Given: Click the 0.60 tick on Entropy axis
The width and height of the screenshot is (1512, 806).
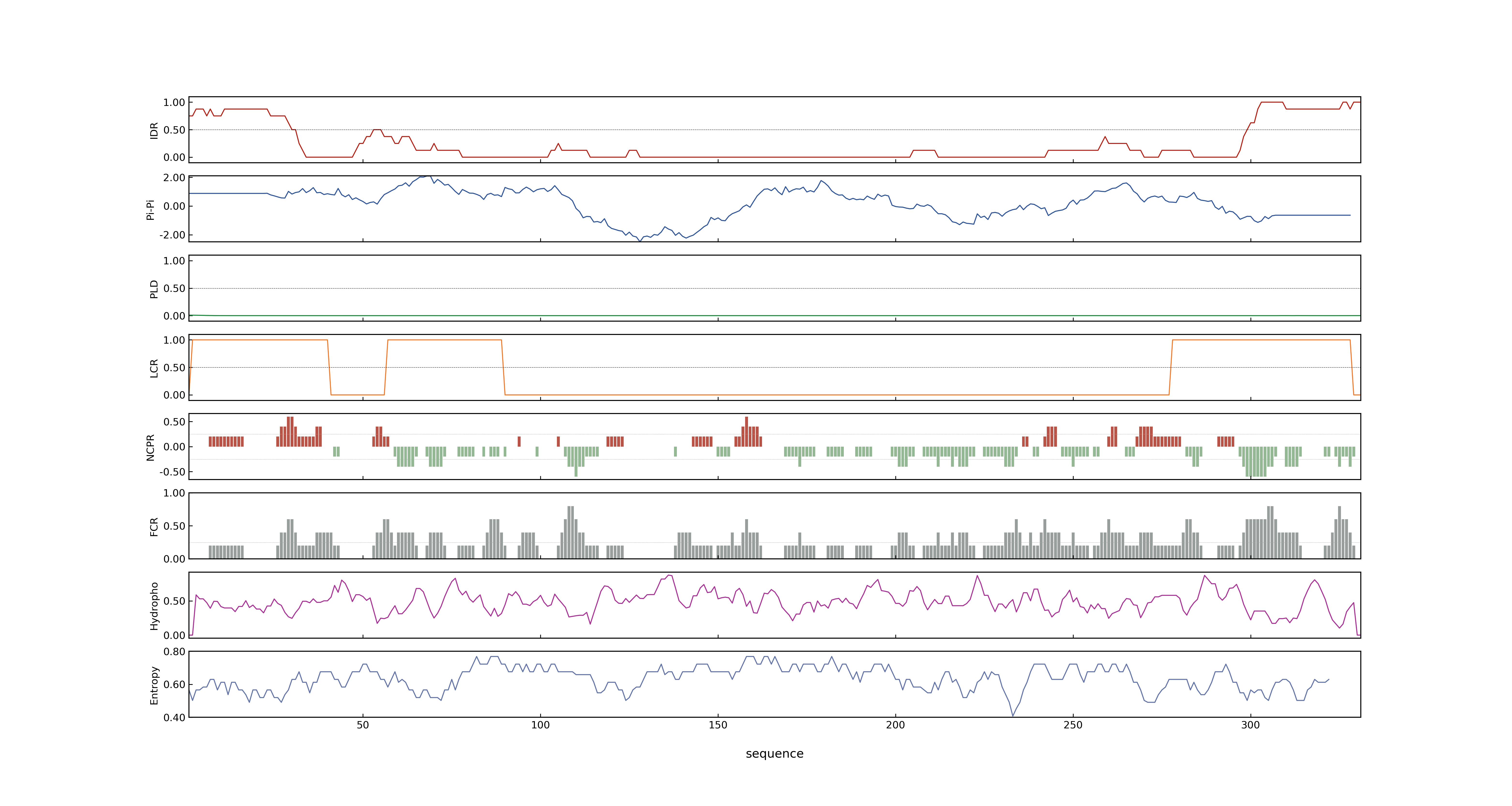Looking at the screenshot, I should 174,685.
